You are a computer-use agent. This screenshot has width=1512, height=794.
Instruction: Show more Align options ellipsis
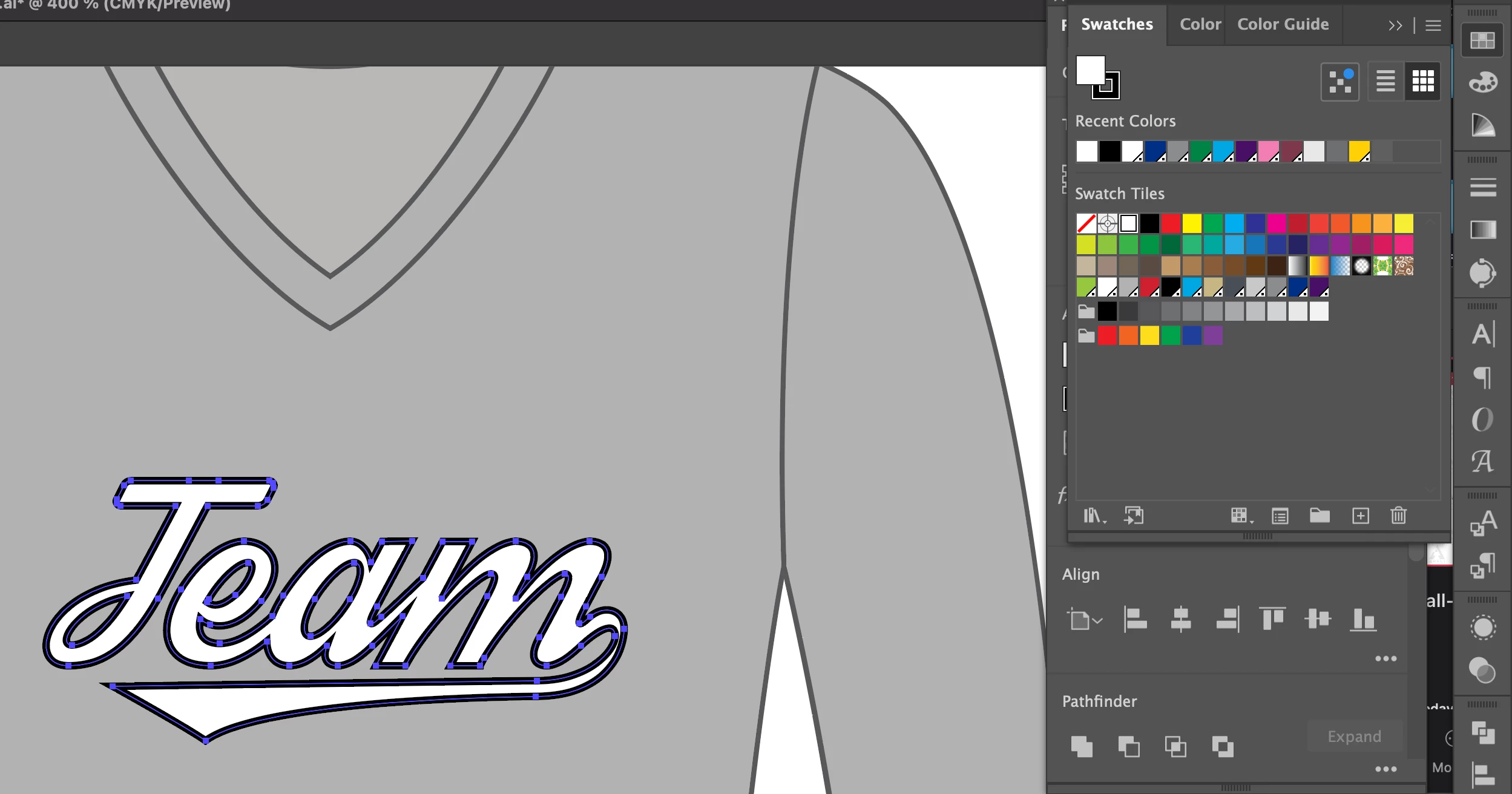click(1385, 658)
